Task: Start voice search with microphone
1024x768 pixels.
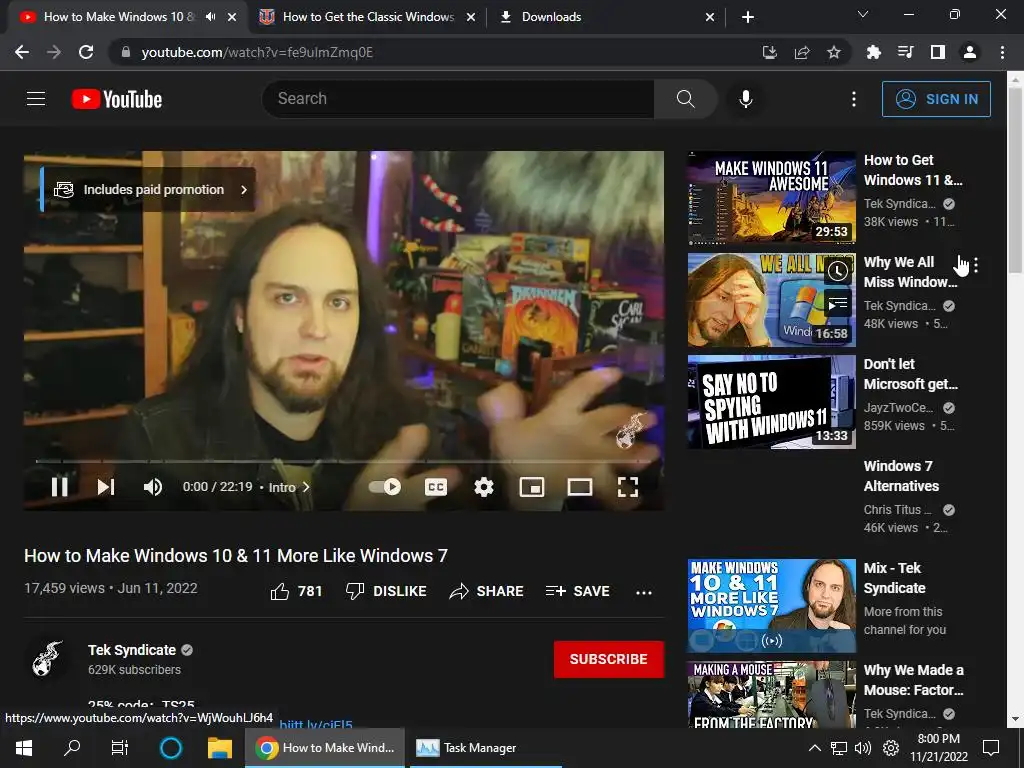Action: pyautogui.click(x=746, y=99)
